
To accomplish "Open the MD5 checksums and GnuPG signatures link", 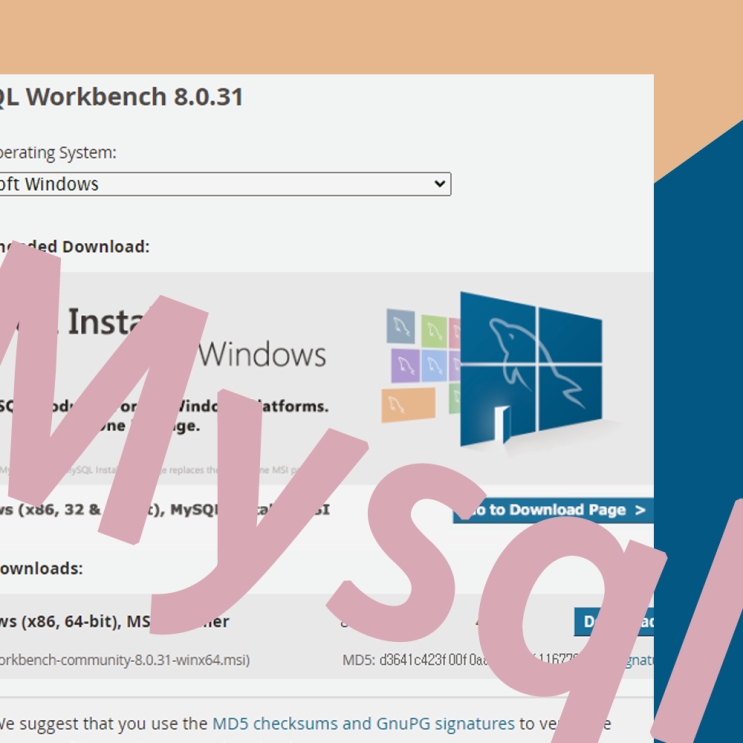I will point(363,724).
